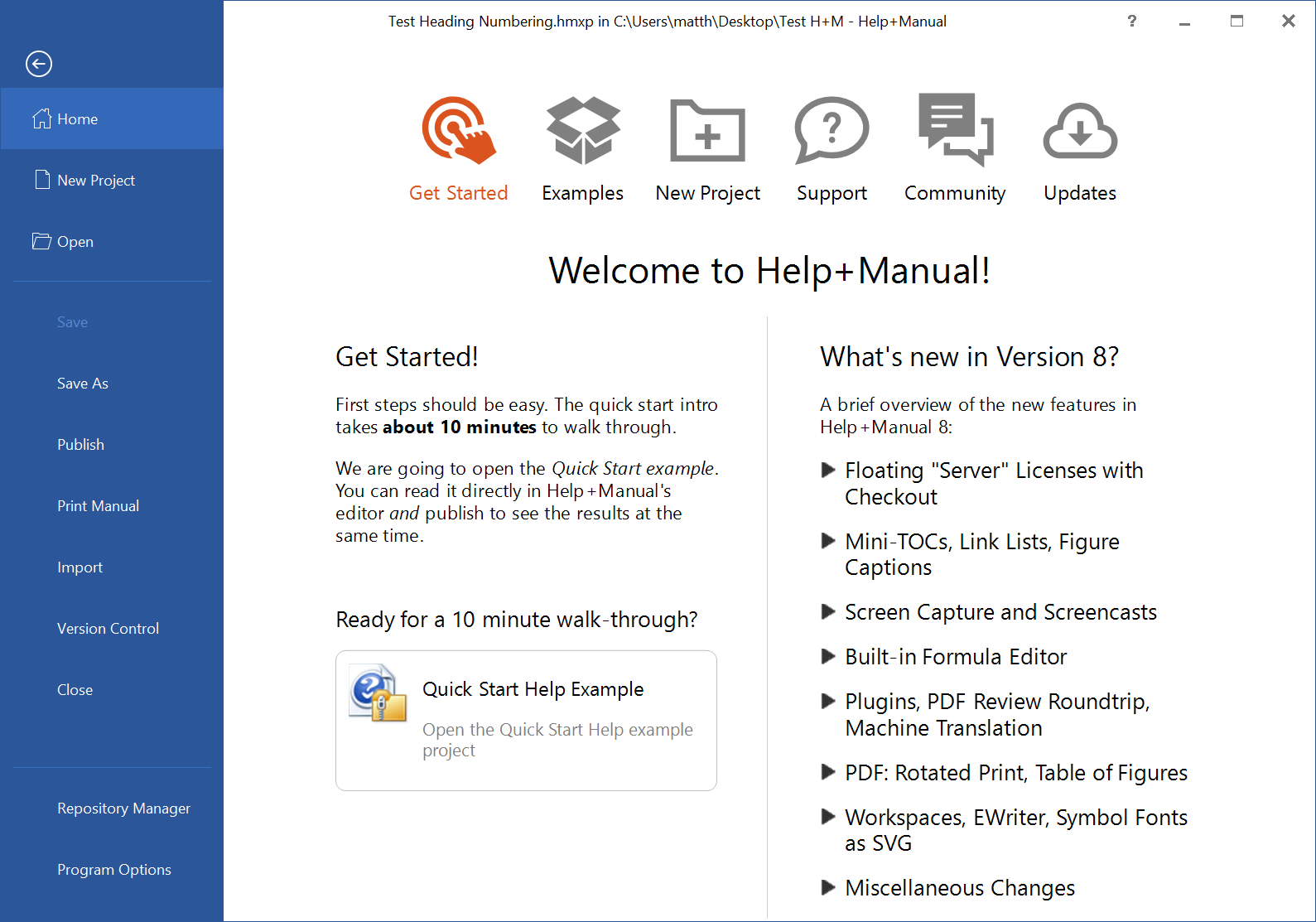This screenshot has width=1316, height=922.
Task: Click the Examples label
Action: point(583,193)
